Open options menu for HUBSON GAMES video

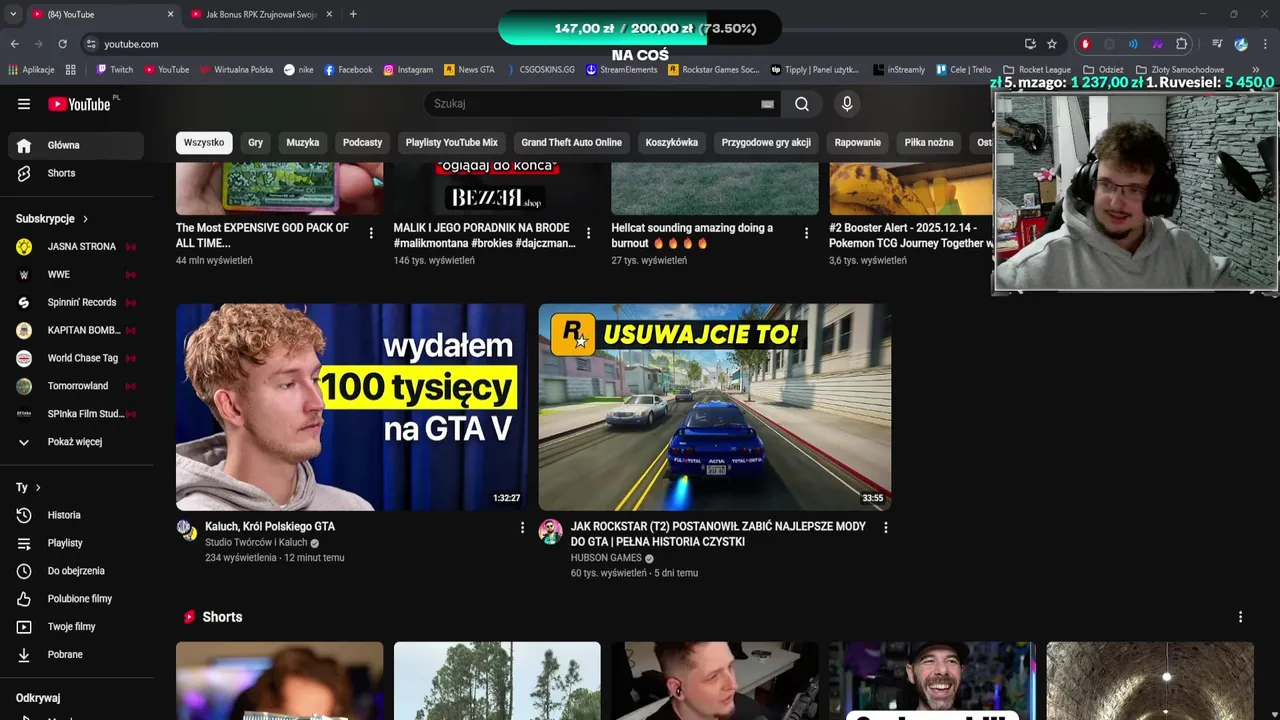(x=885, y=527)
